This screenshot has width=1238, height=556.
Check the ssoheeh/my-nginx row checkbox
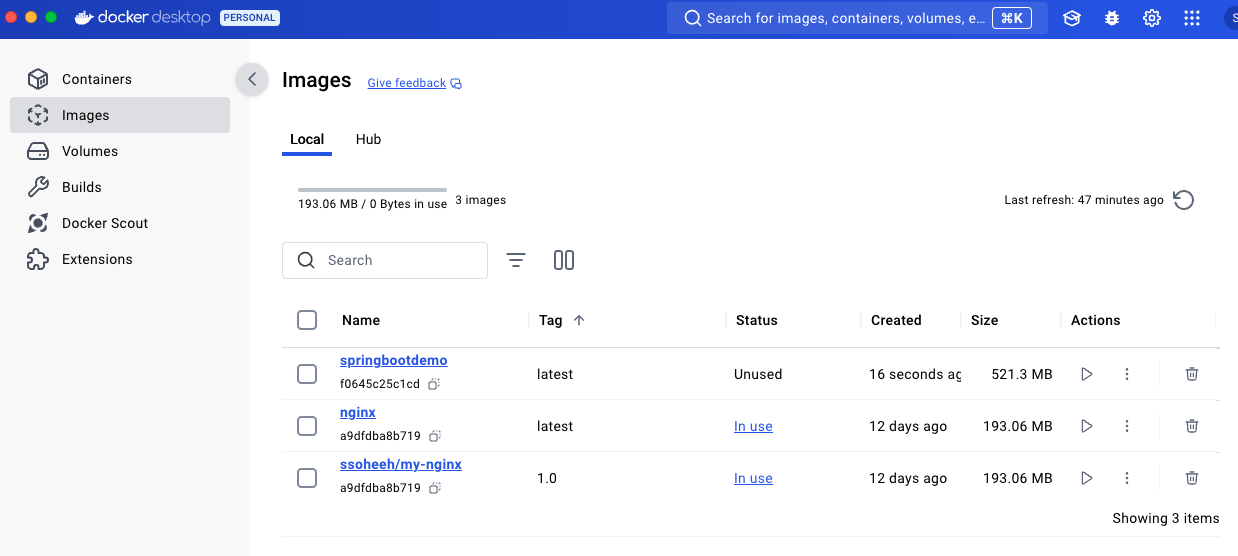pyautogui.click(x=307, y=478)
